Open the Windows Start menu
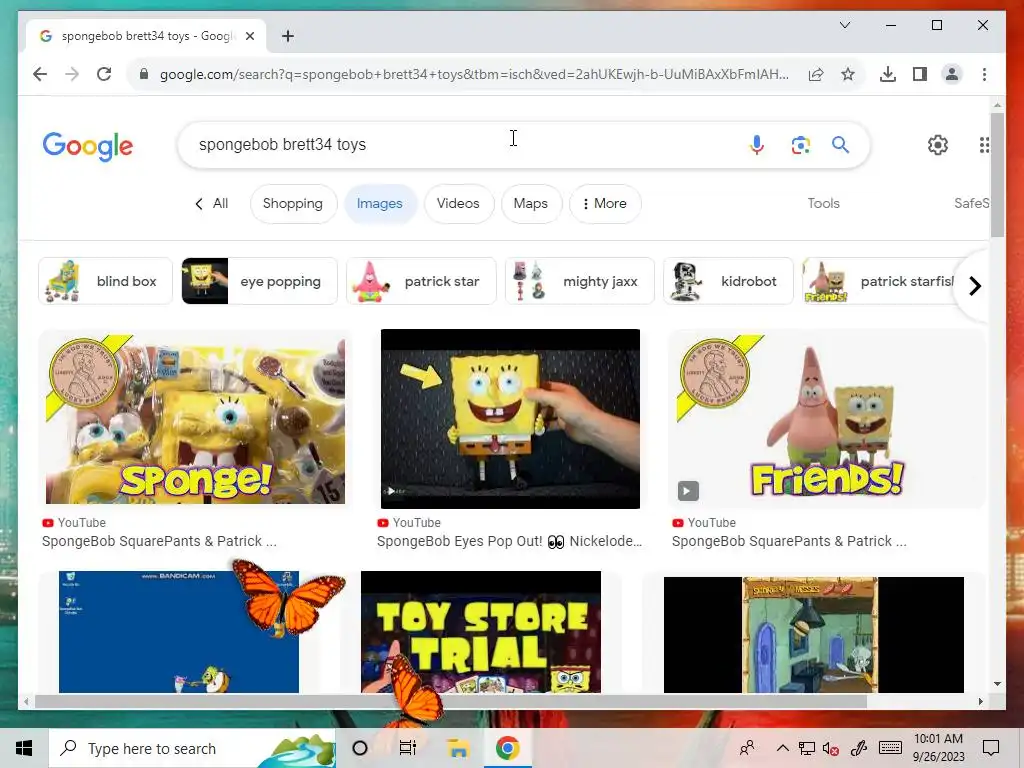1024x768 pixels. tap(24, 748)
